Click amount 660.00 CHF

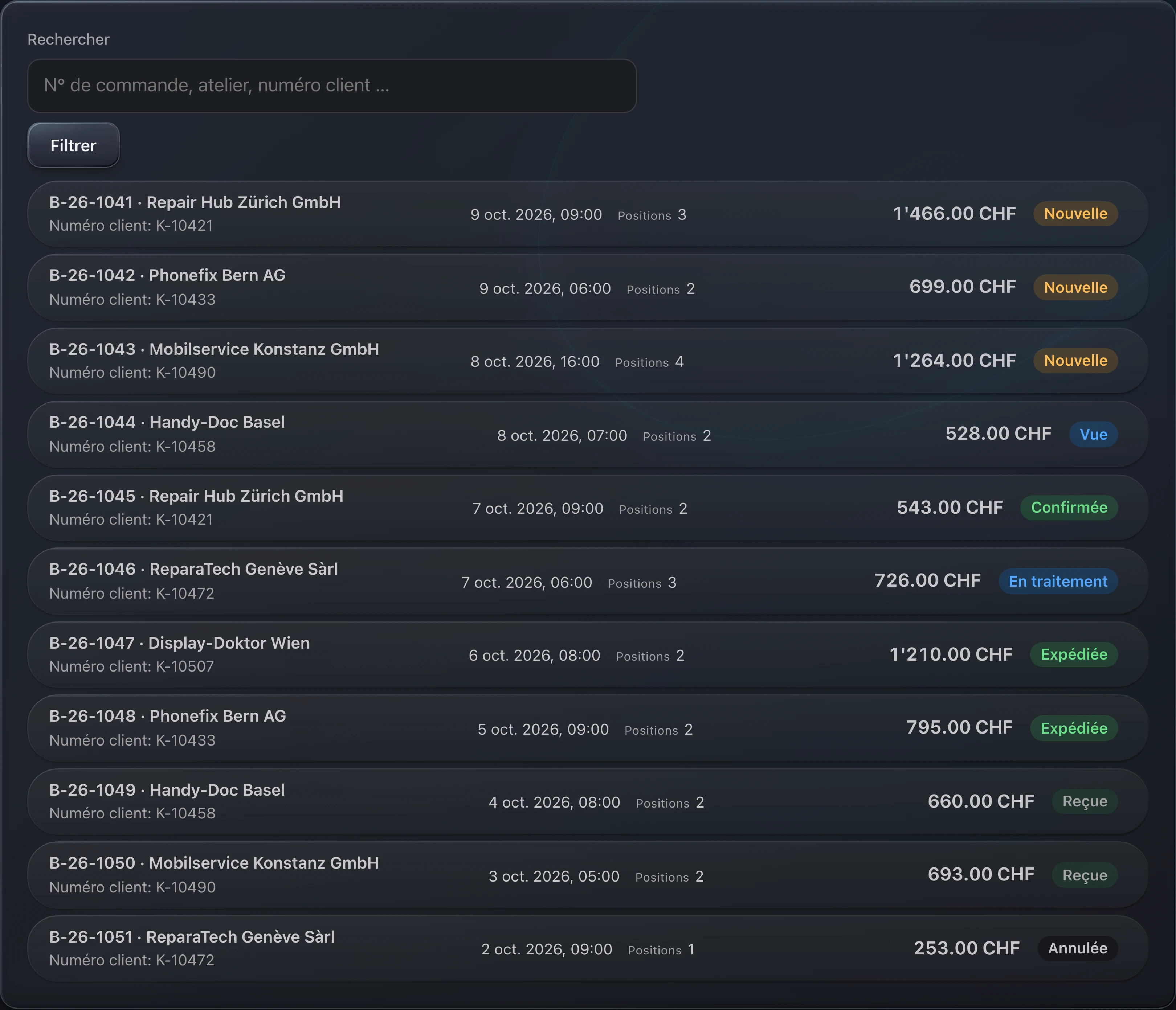(x=981, y=802)
